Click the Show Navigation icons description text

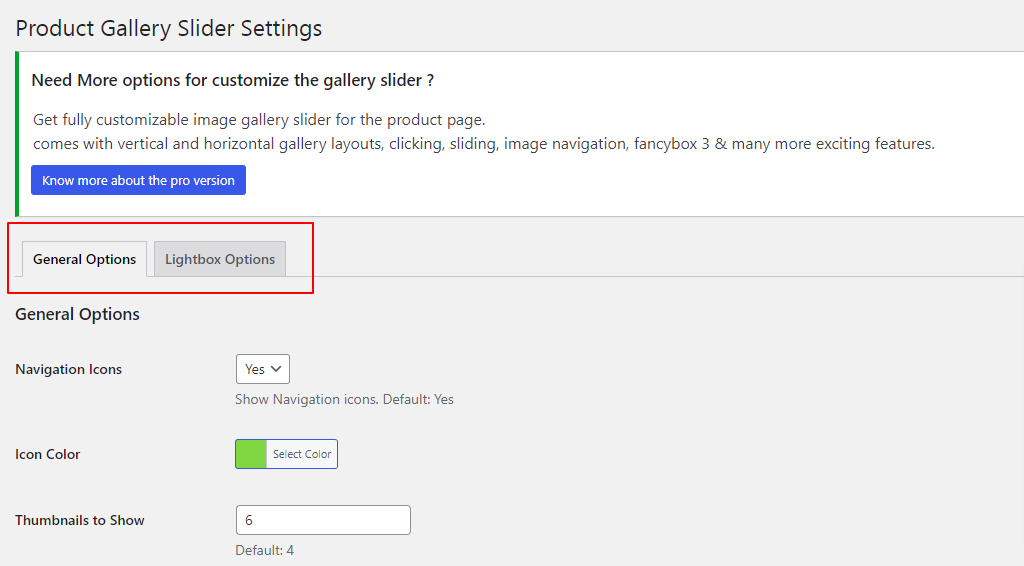(344, 399)
